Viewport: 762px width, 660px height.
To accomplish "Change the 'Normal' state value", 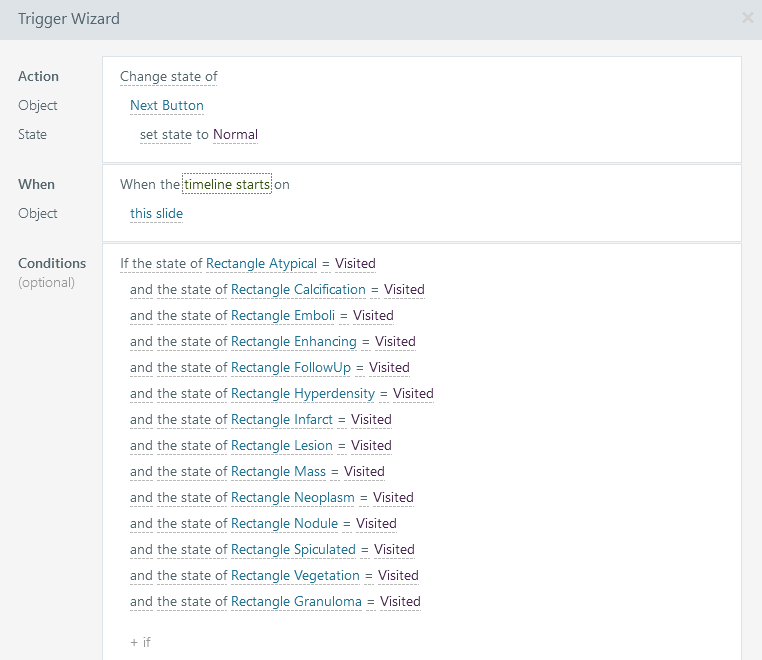I will coord(235,134).
